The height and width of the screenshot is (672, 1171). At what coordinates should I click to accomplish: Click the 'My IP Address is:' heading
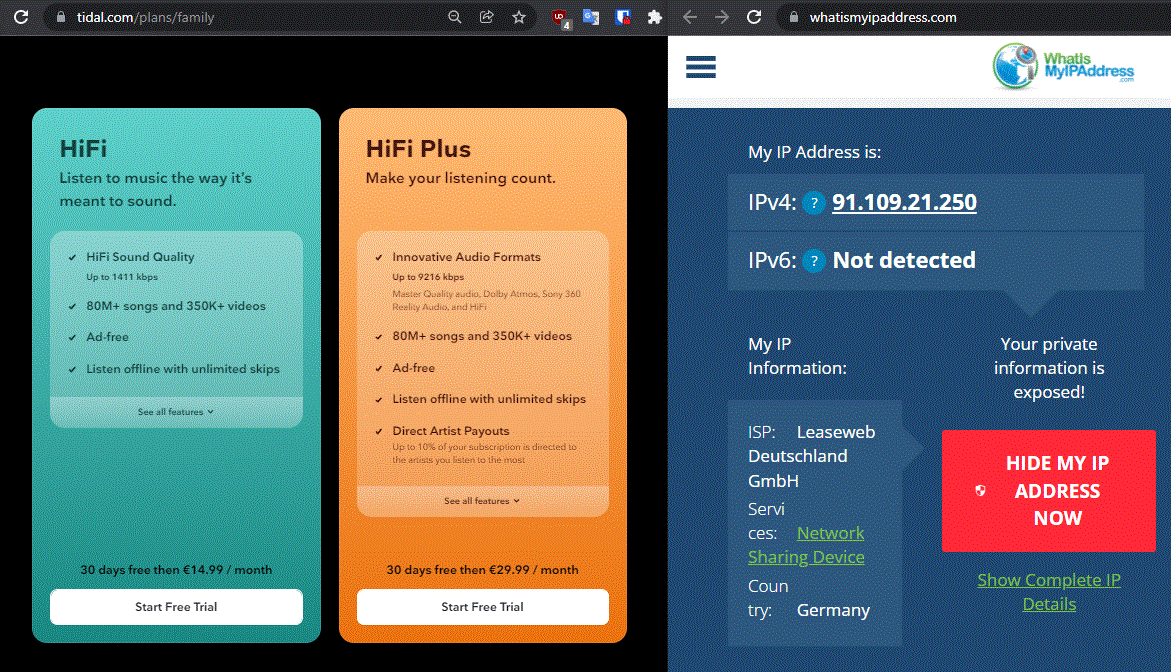coord(815,152)
